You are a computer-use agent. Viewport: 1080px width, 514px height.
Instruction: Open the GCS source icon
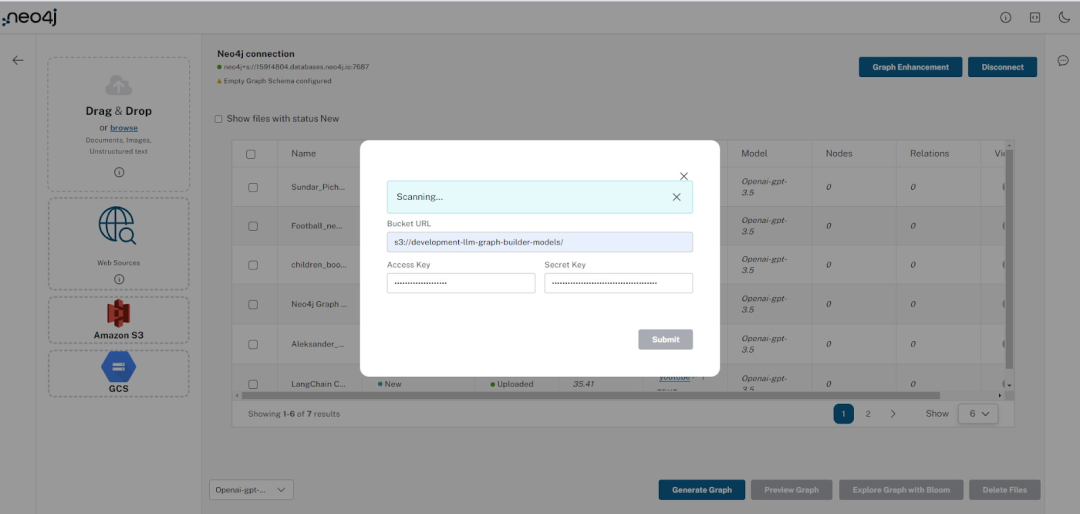pos(118,367)
